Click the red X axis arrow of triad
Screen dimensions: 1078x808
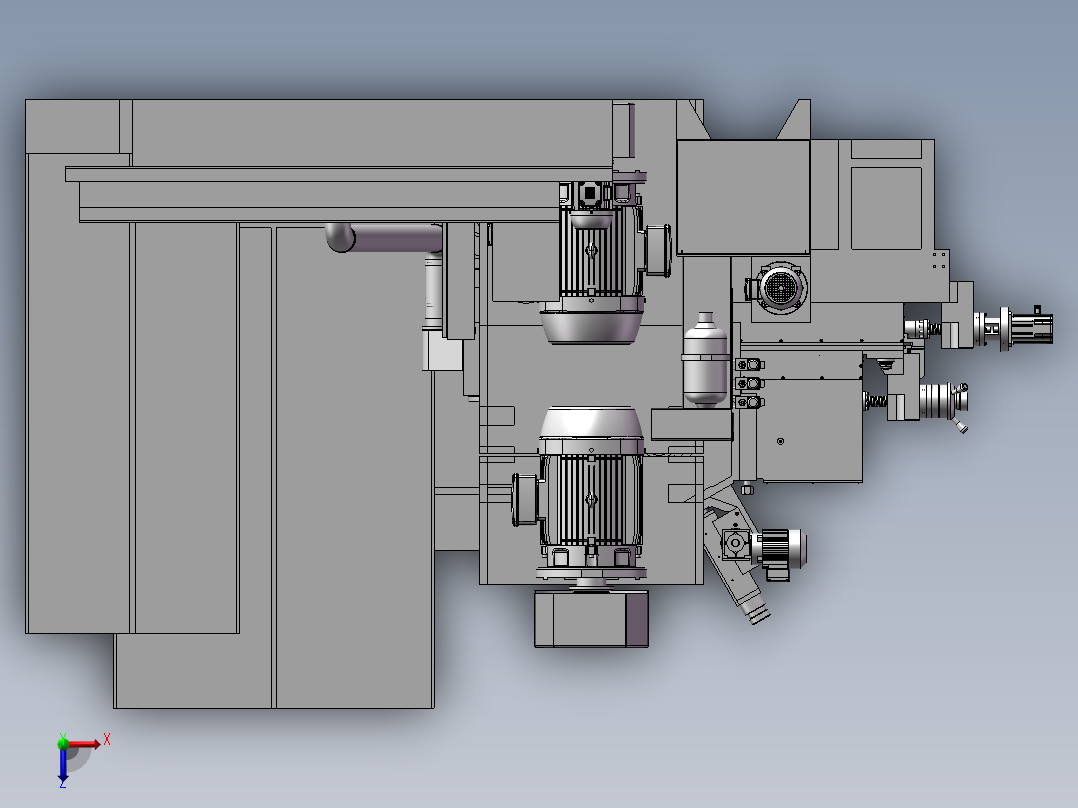(x=84, y=744)
